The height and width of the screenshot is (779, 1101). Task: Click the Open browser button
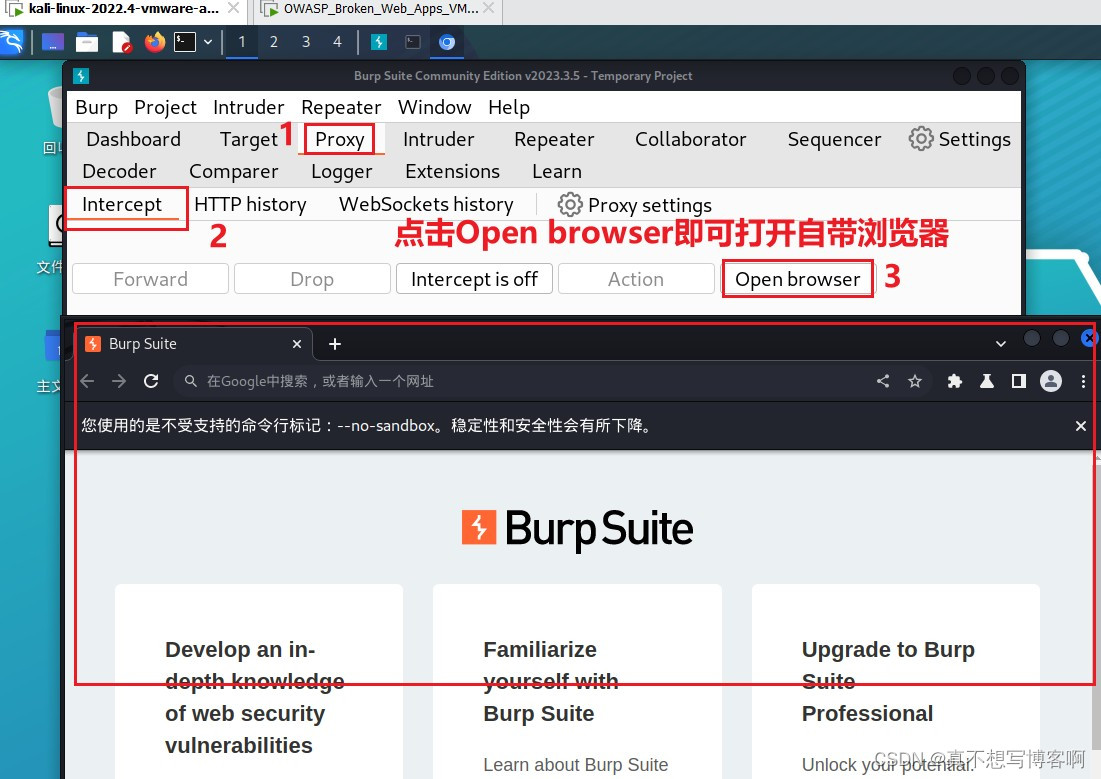click(x=797, y=278)
